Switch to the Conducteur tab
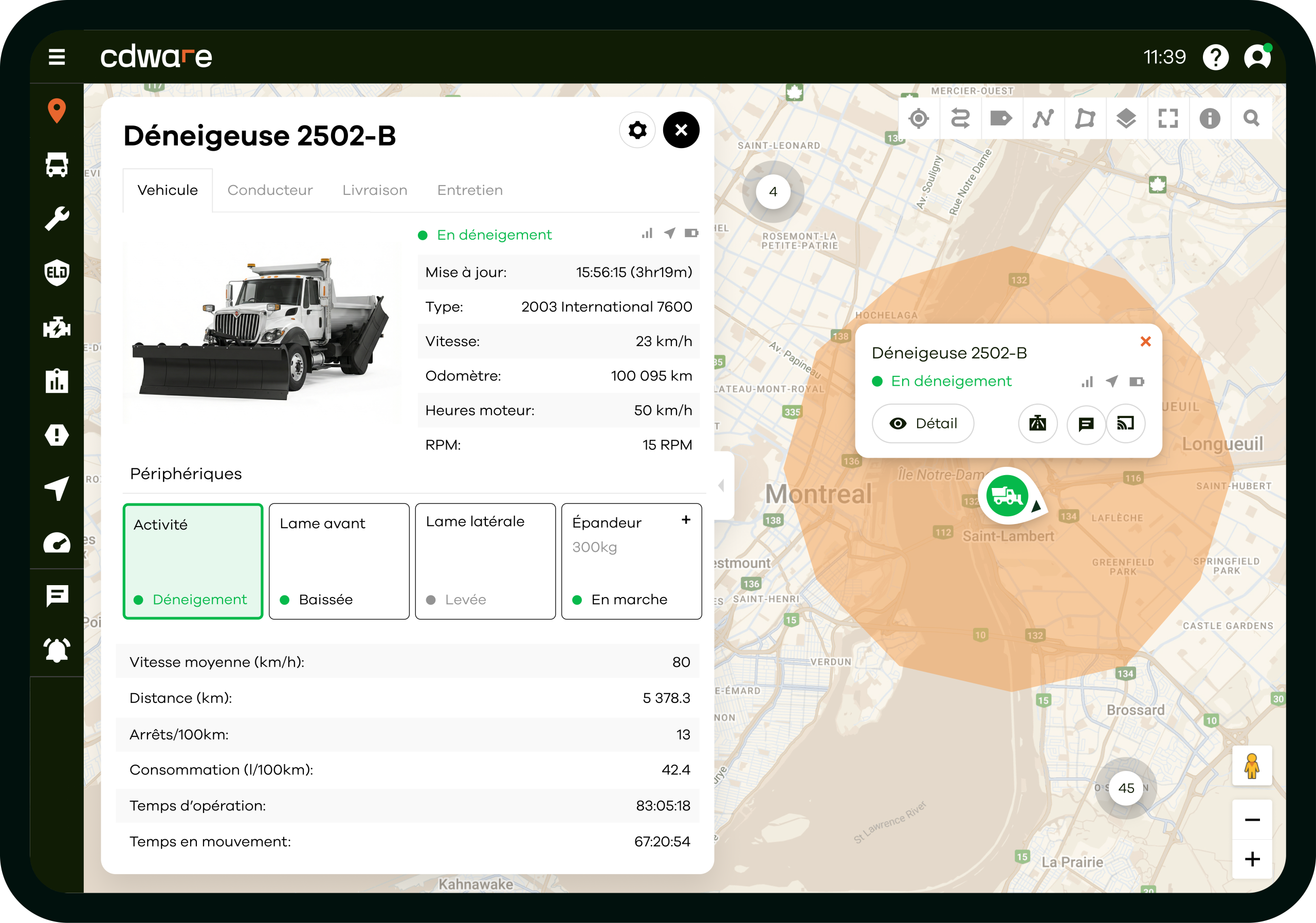Image resolution: width=1316 pixels, height=923 pixels. tap(270, 190)
